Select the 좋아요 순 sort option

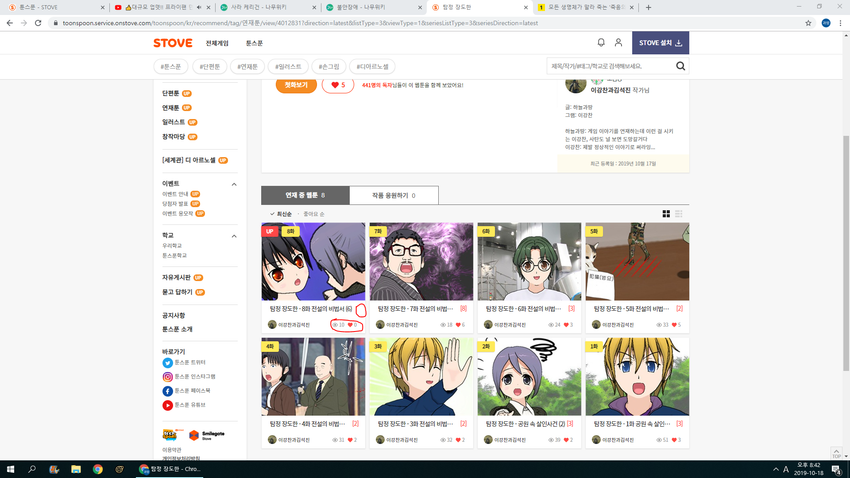point(313,214)
